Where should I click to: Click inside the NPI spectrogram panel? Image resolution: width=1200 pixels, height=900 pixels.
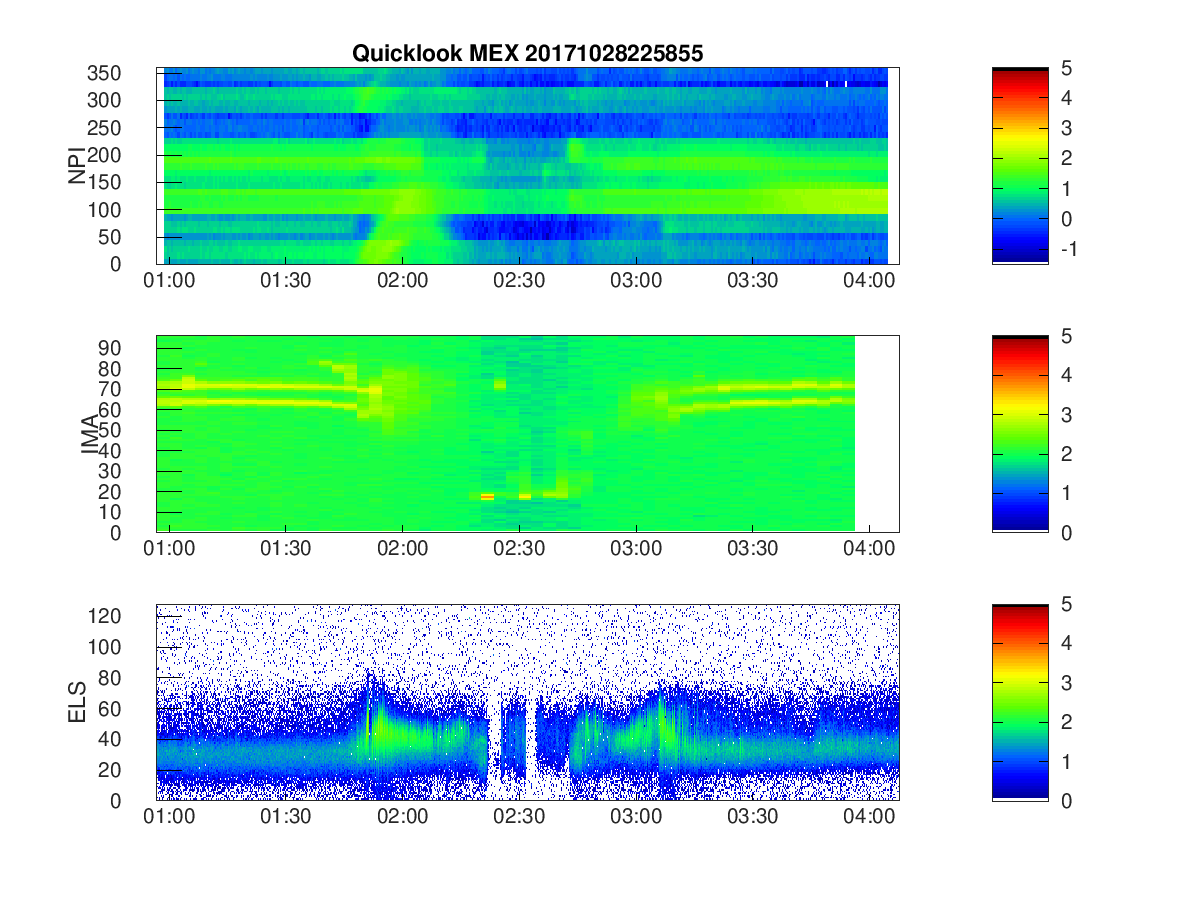coord(527,166)
